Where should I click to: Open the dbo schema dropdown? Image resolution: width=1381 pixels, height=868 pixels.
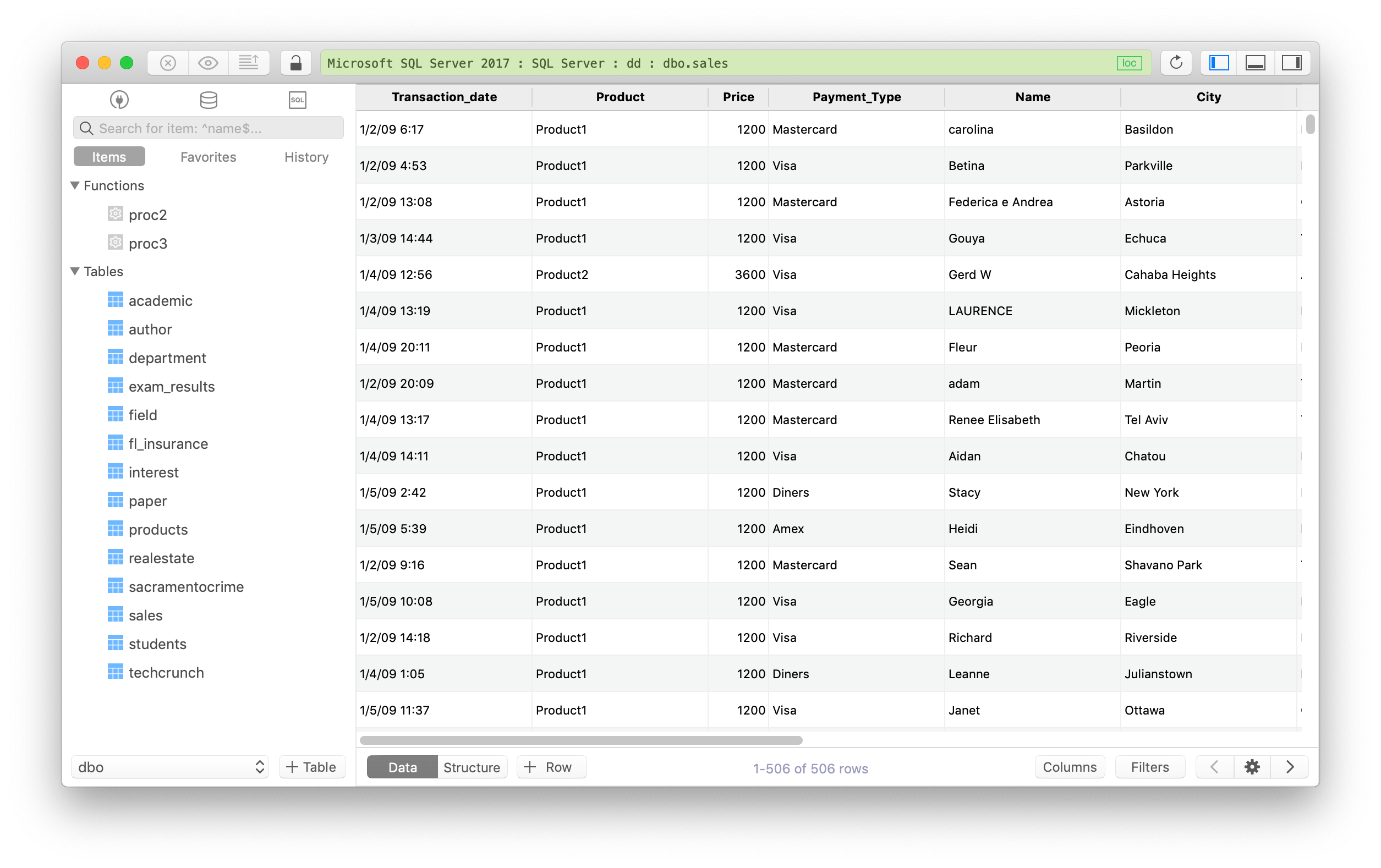[171, 767]
